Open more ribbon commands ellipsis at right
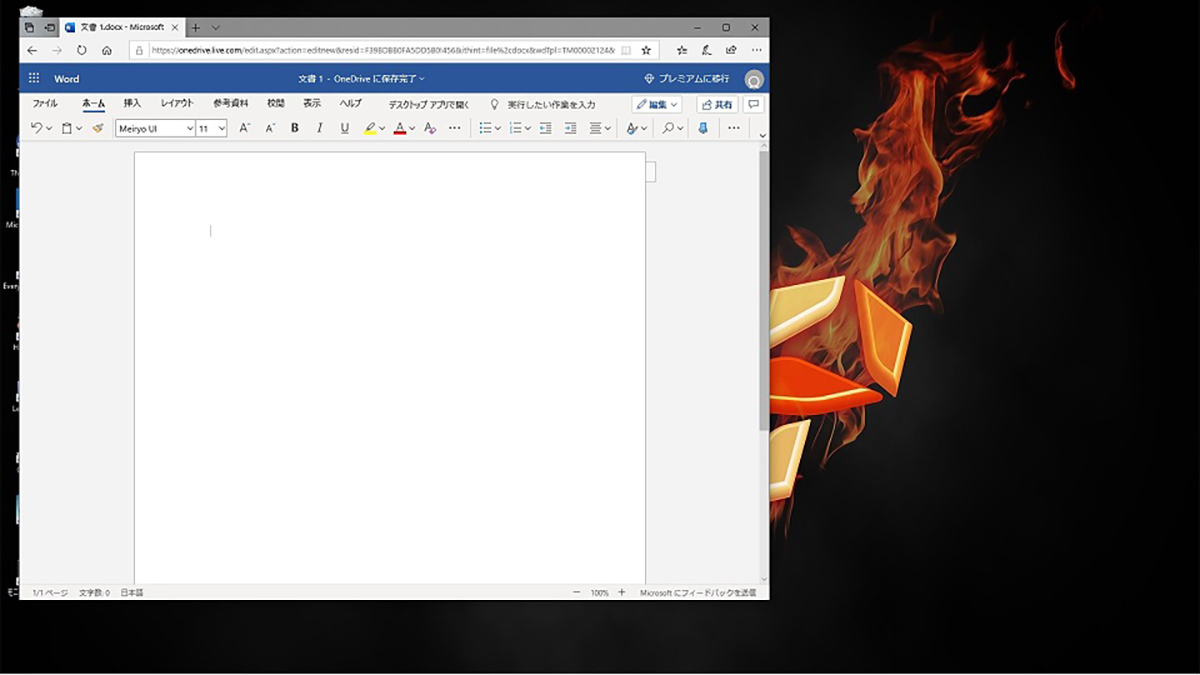The height and width of the screenshot is (675, 1200). tap(734, 128)
